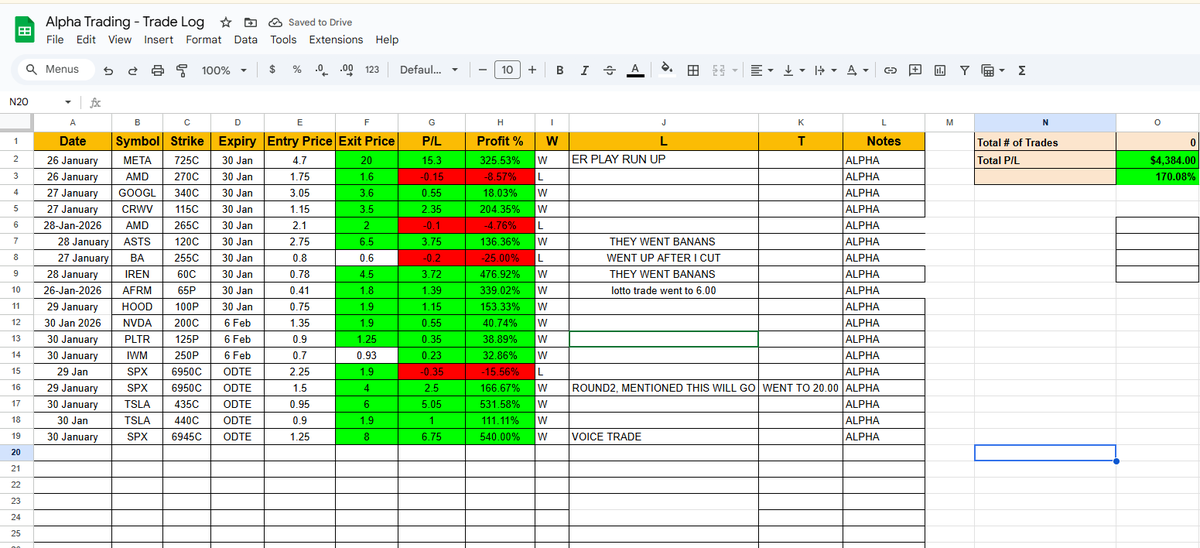The height and width of the screenshot is (548, 1200).
Task: Create a filter
Action: pyautogui.click(x=965, y=70)
